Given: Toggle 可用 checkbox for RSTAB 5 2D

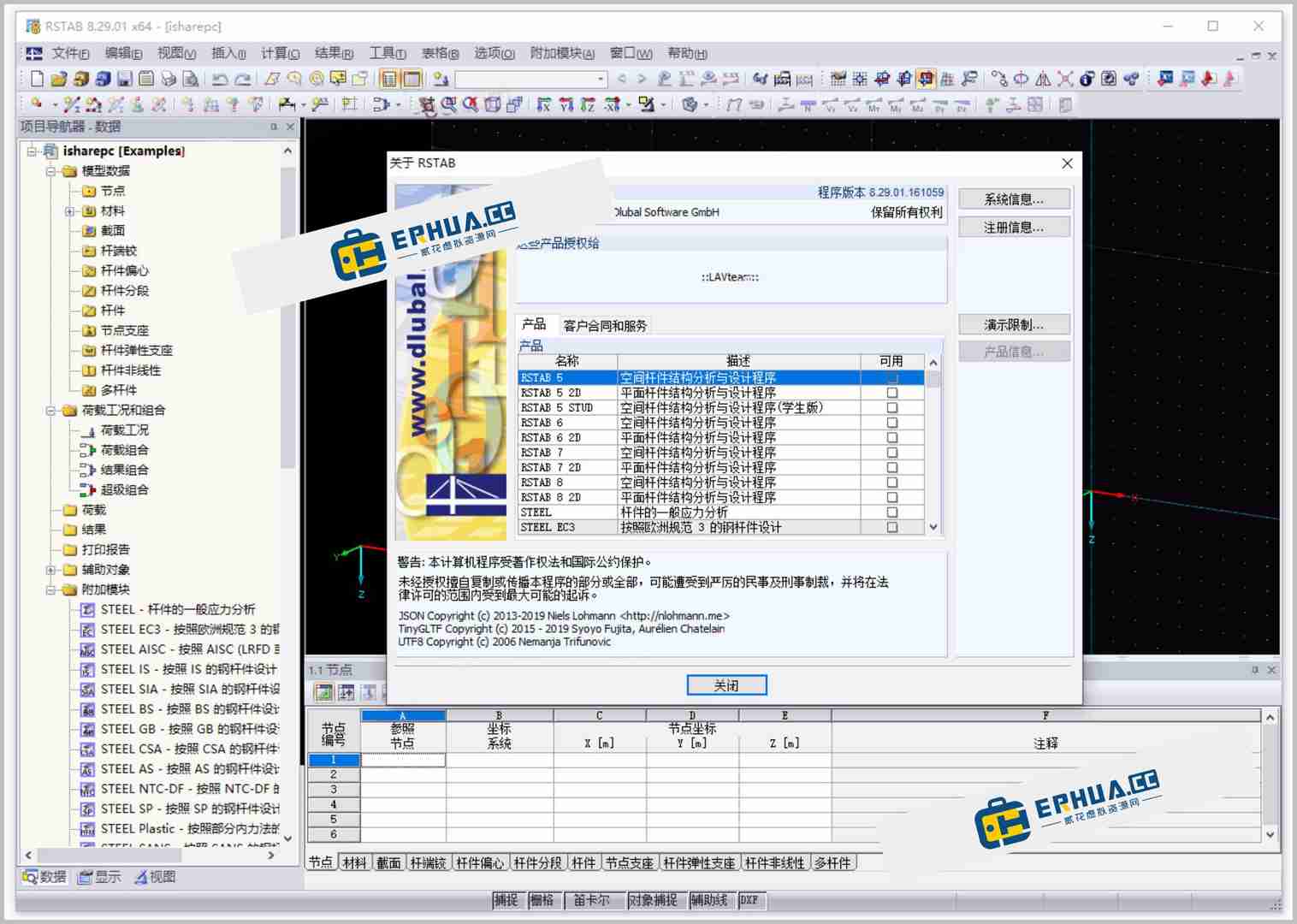Looking at the screenshot, I should point(892,393).
